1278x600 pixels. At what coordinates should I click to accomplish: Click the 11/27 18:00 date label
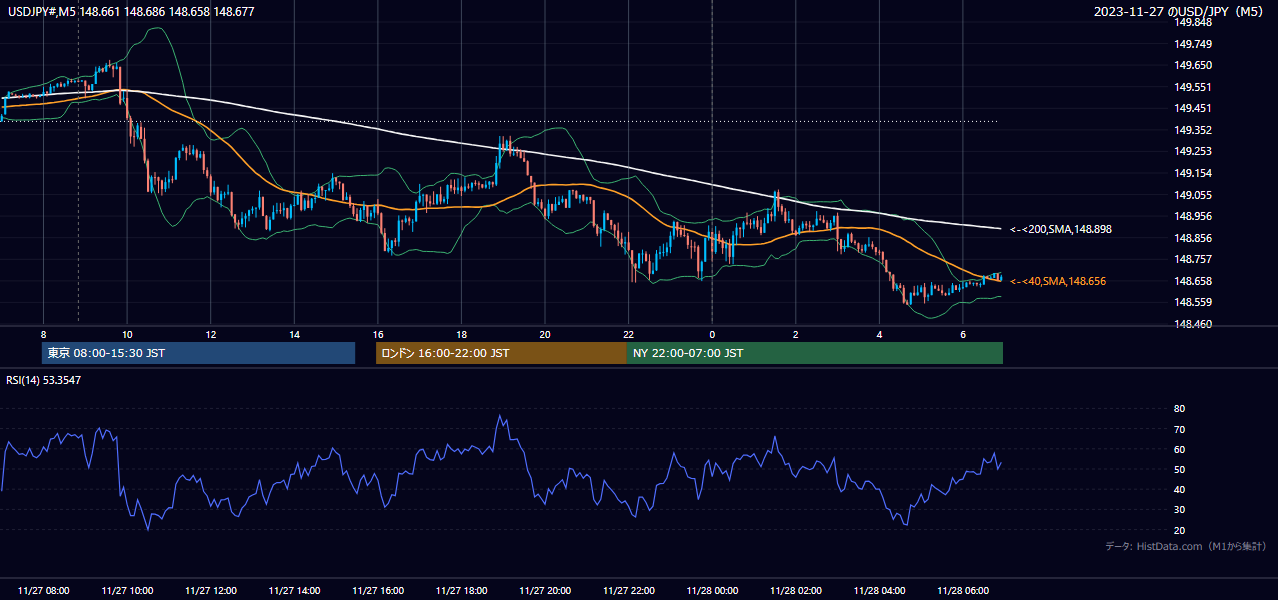461,591
